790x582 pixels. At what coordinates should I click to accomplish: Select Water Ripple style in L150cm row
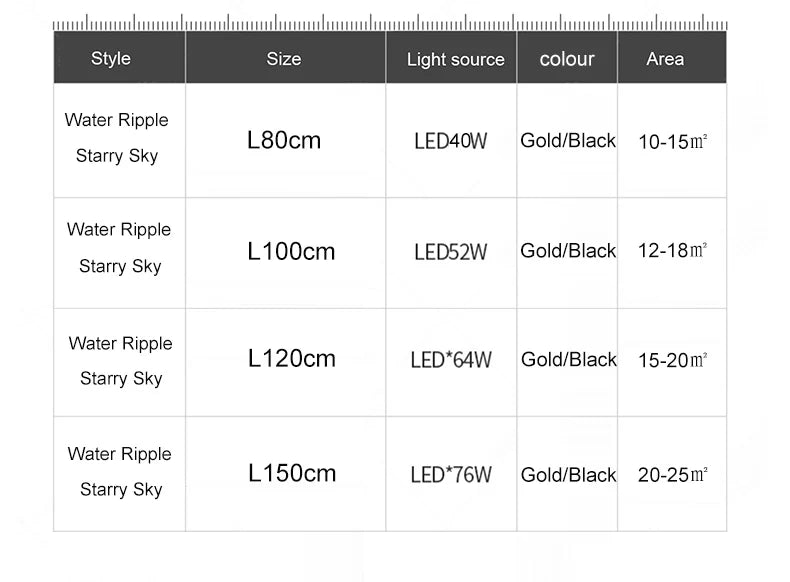click(119, 454)
